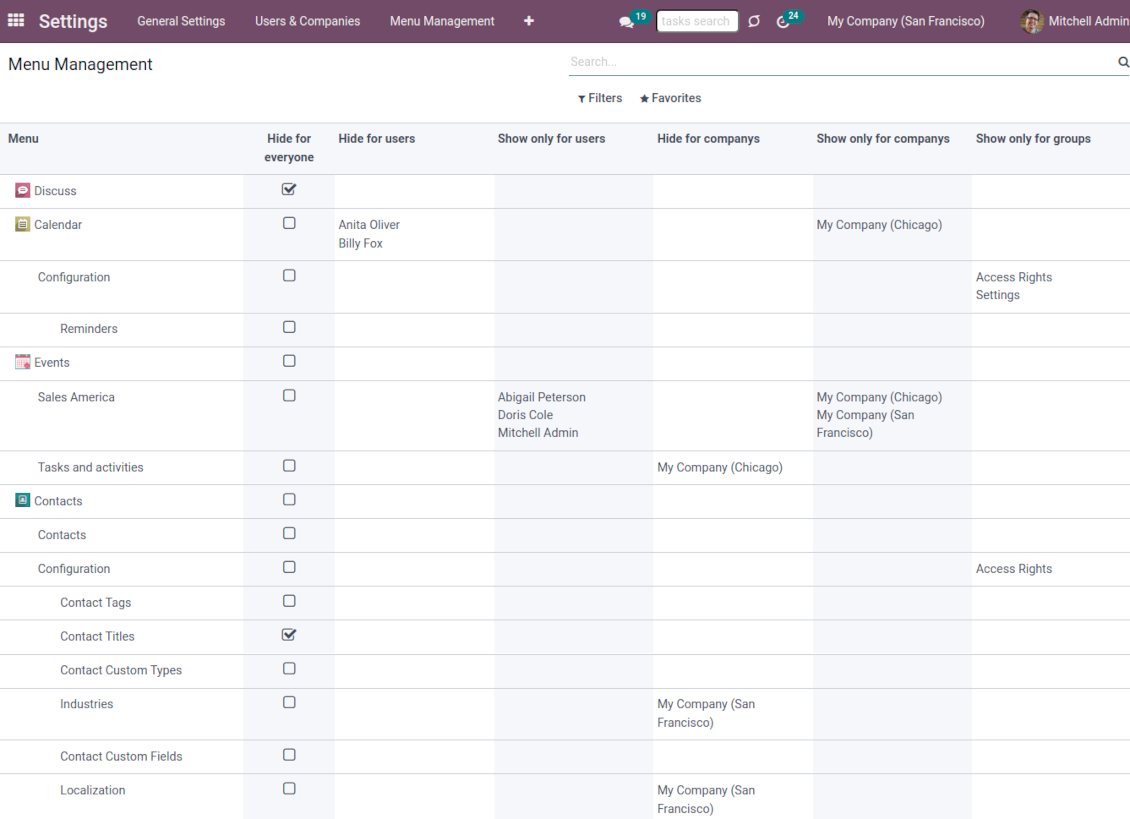
Task: Tick the Sales America hide checkbox
Action: click(x=289, y=396)
